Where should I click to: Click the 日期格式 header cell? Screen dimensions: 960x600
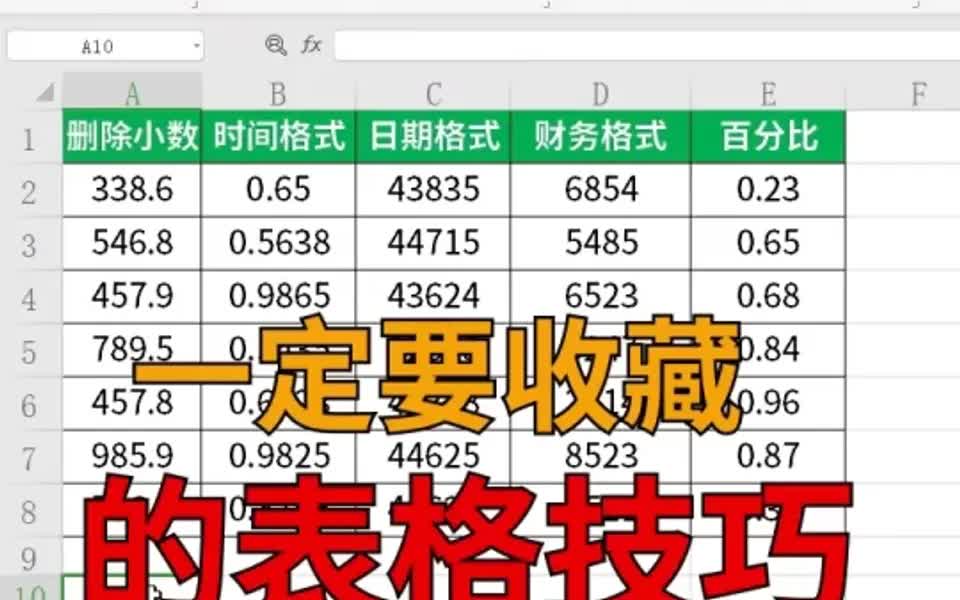pos(432,137)
